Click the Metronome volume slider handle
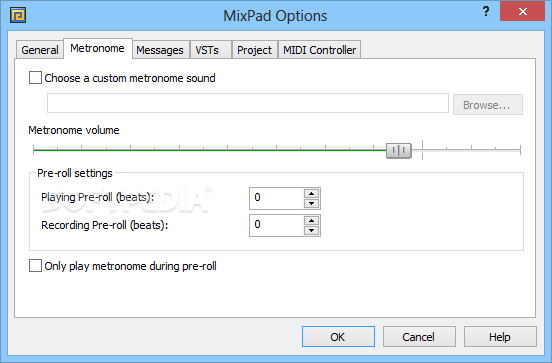Viewport: 552px width, 363px height. [x=399, y=151]
